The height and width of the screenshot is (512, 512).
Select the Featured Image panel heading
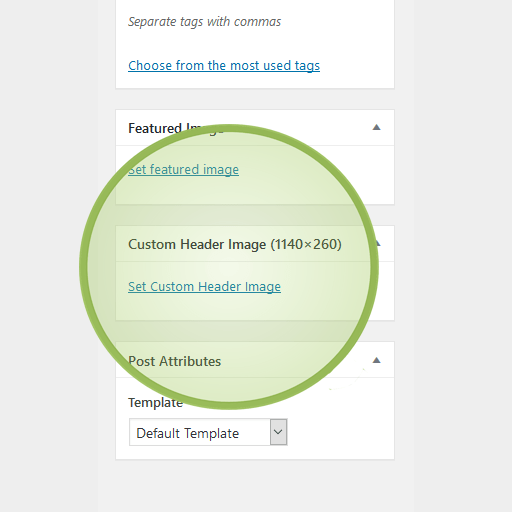point(176,128)
